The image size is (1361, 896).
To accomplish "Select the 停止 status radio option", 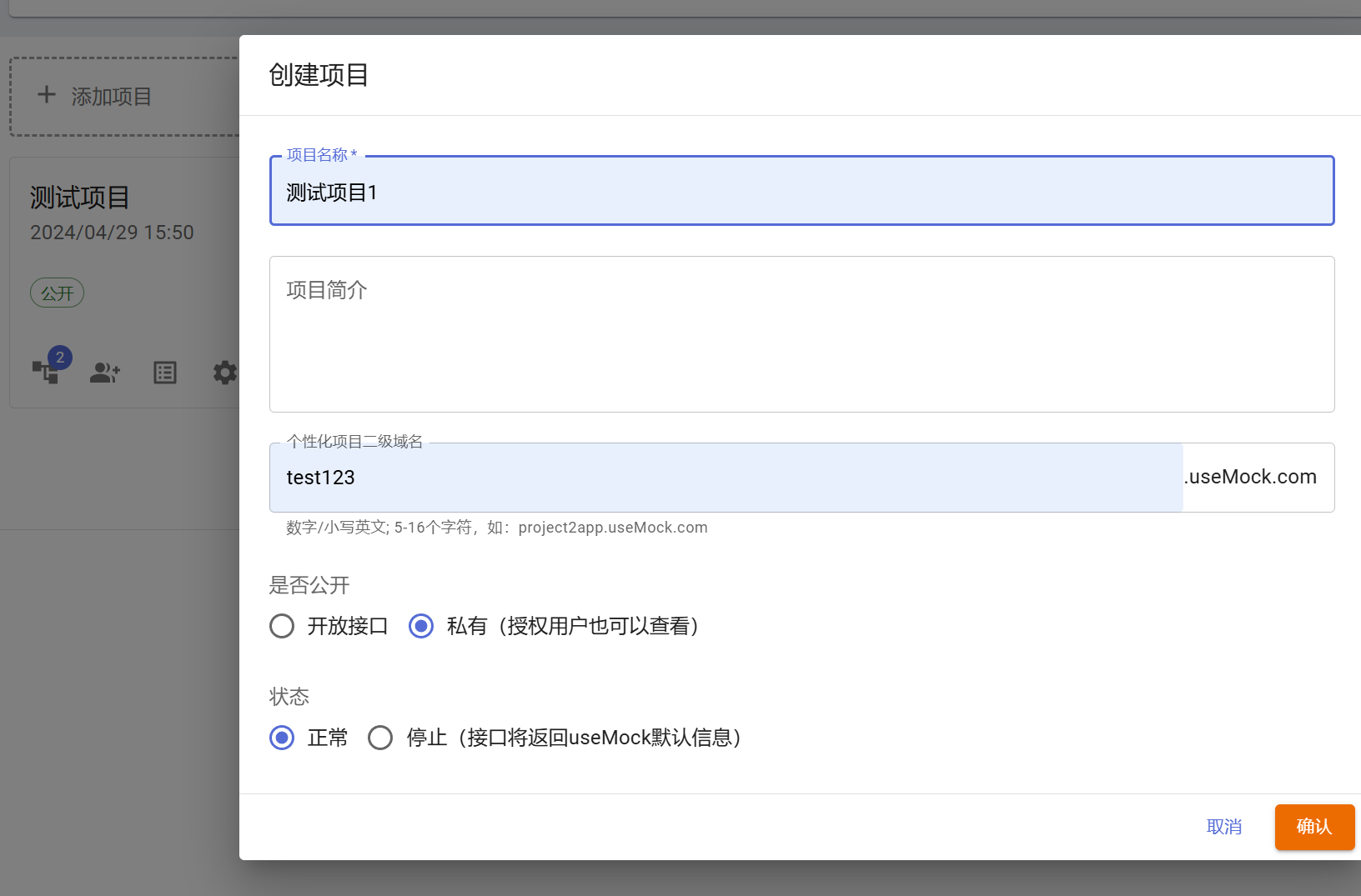I will click(380, 737).
